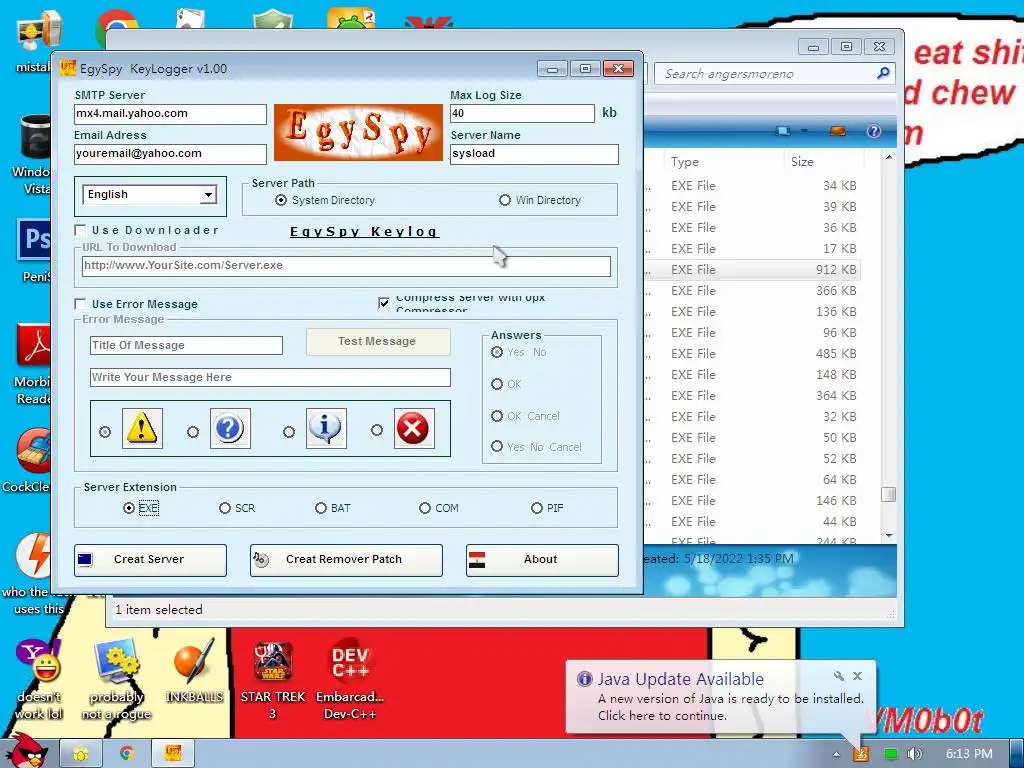Click the folder taskbar button
1024x768 pixels.
pyautogui.click(x=81, y=754)
